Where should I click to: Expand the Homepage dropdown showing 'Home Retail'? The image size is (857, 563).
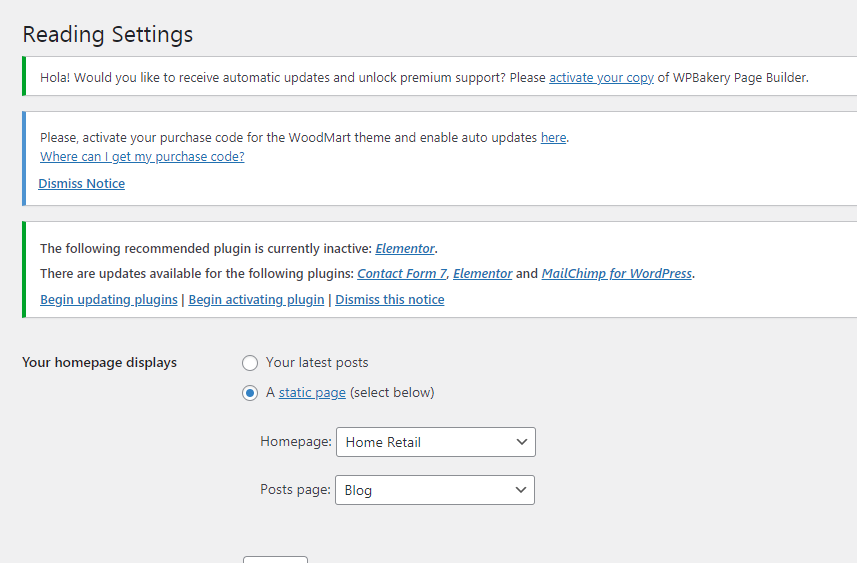436,442
